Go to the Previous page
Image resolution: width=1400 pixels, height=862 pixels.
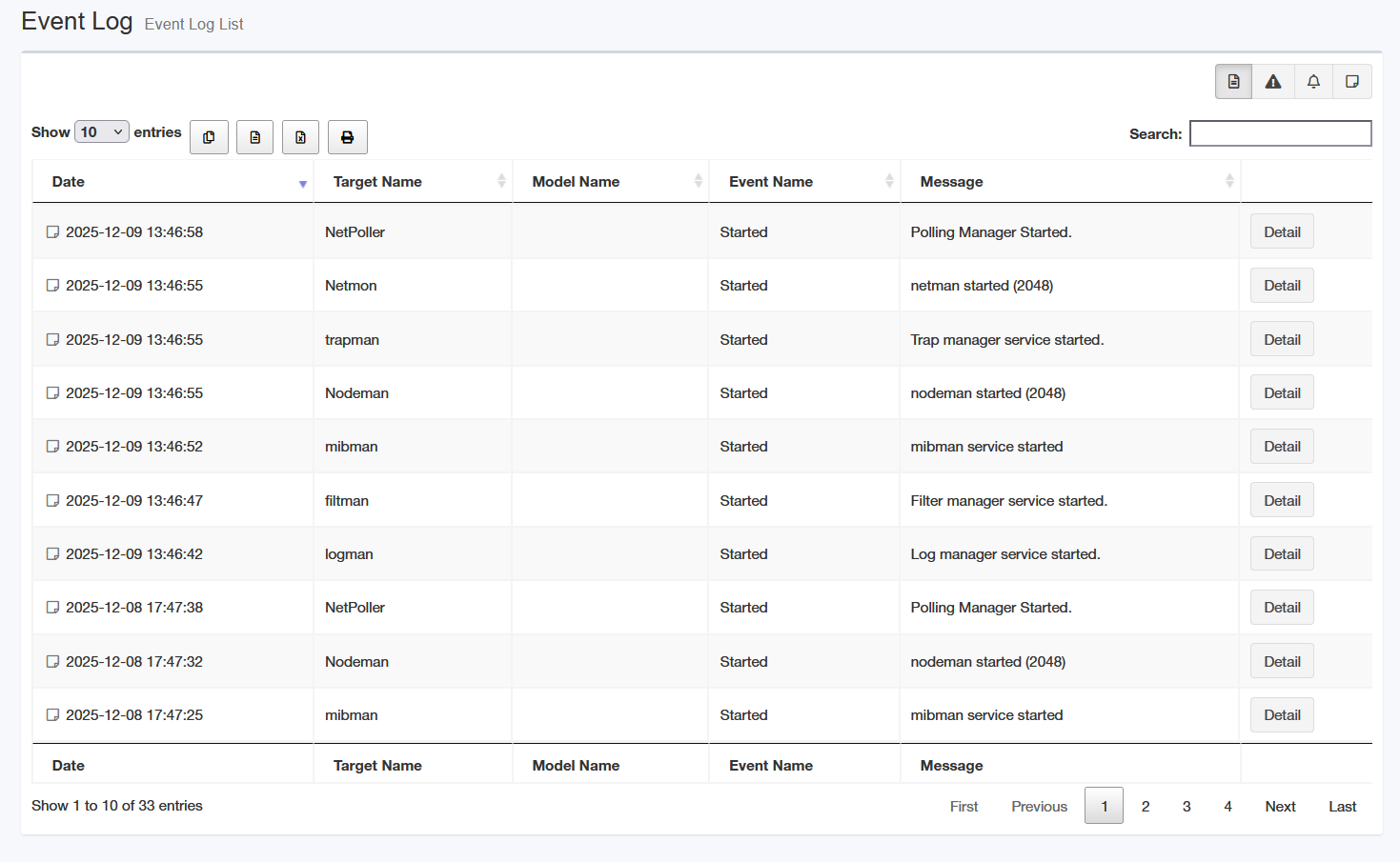[1039, 806]
